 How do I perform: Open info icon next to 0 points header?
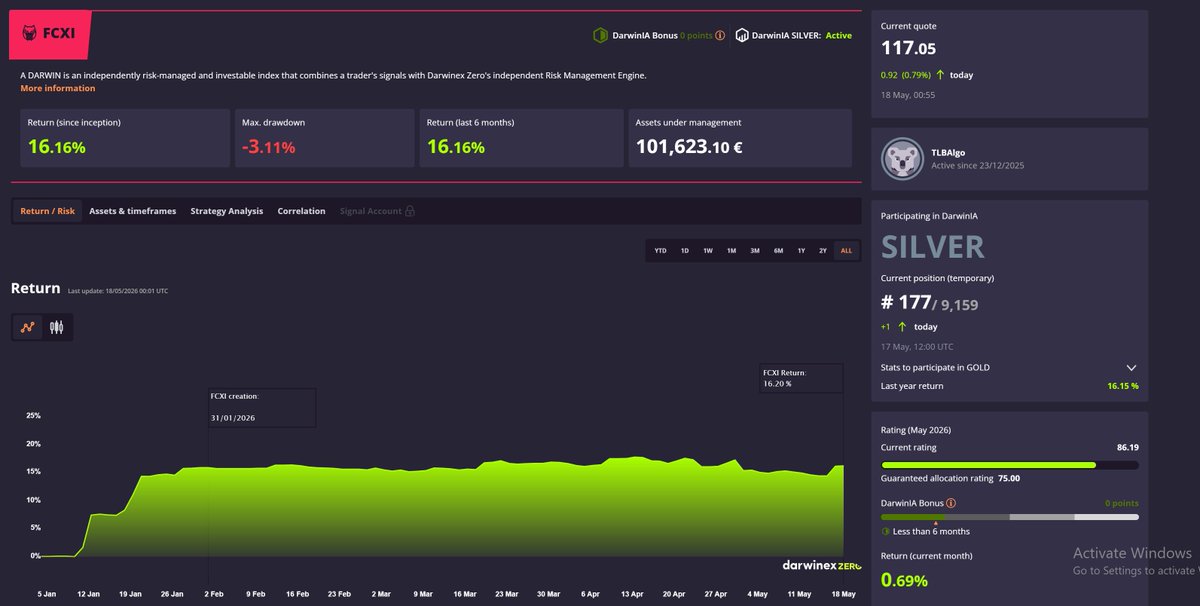pyautogui.click(x=720, y=35)
